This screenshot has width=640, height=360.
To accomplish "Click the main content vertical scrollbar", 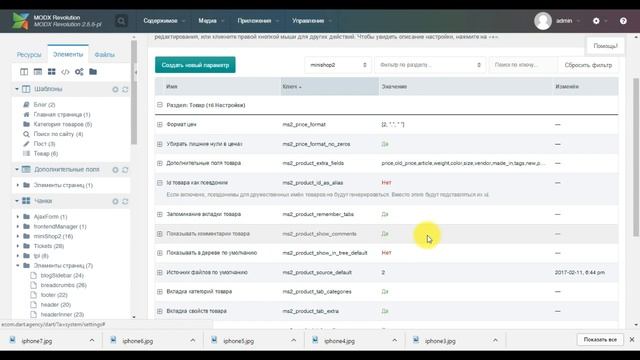I will [636, 157].
